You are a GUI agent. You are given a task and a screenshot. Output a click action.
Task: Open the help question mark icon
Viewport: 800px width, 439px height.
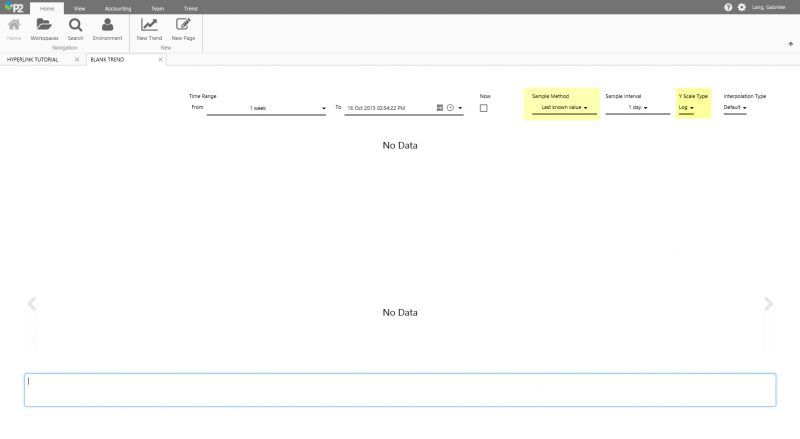coord(728,7)
